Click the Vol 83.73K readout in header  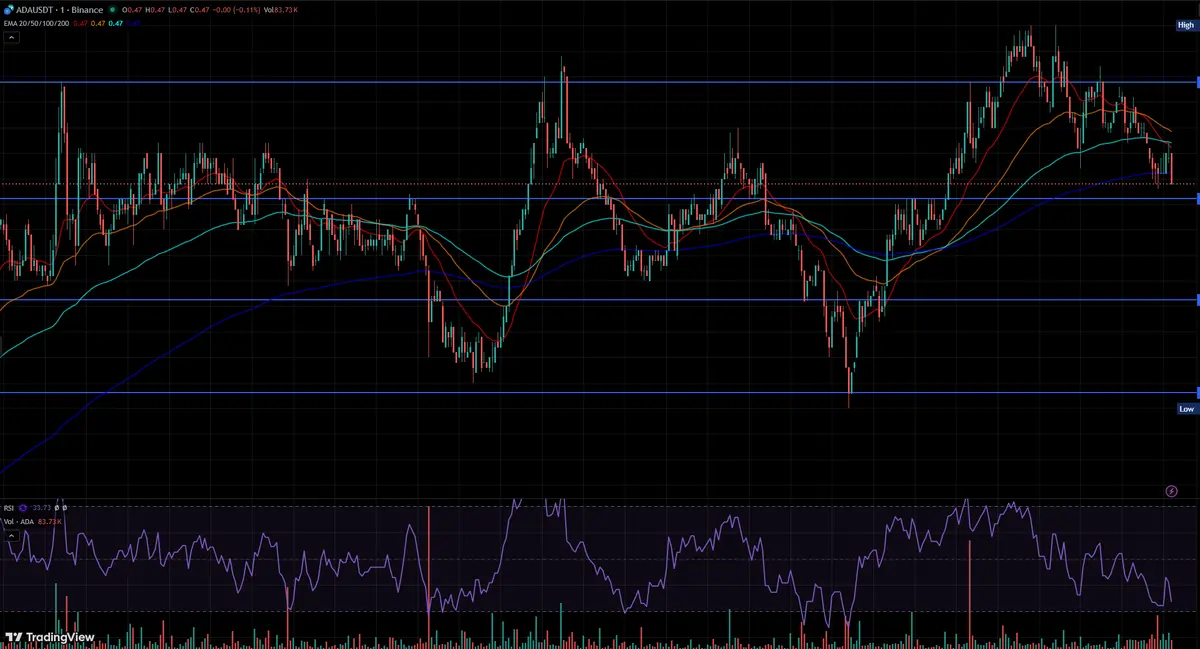coord(281,10)
